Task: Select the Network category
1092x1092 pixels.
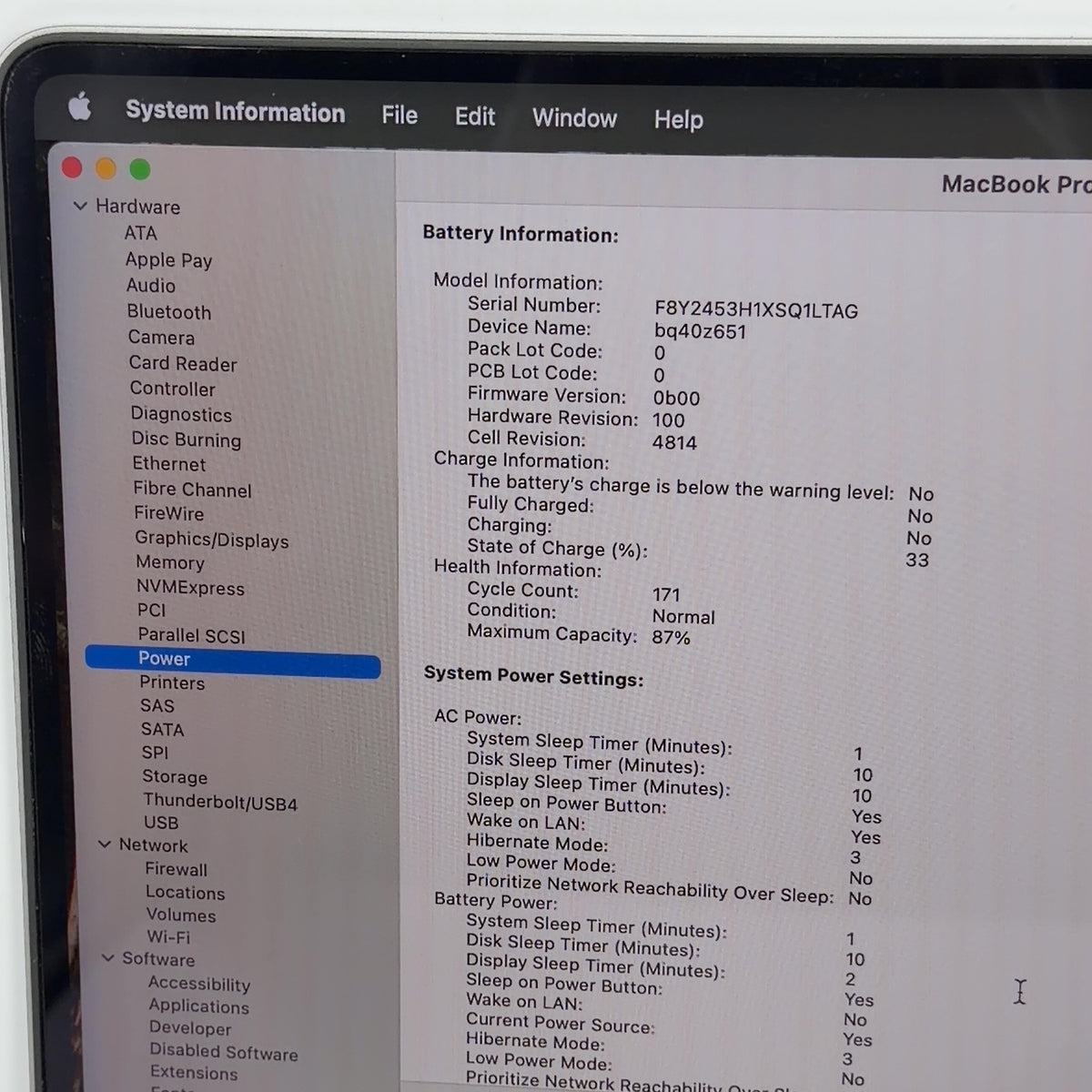Action: pos(153,845)
